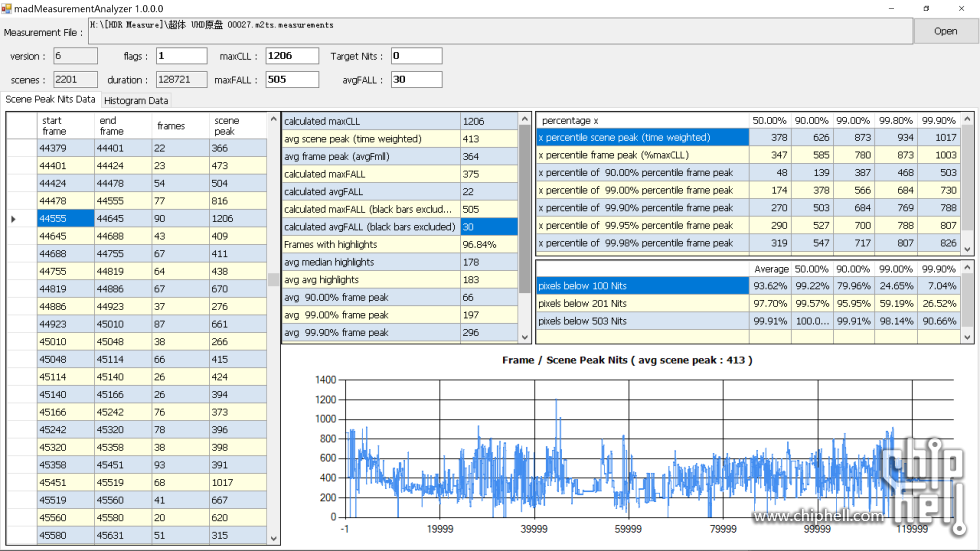Focus the maxCLL text field at top
Viewport: 980px width, 551px height.
pos(291,56)
